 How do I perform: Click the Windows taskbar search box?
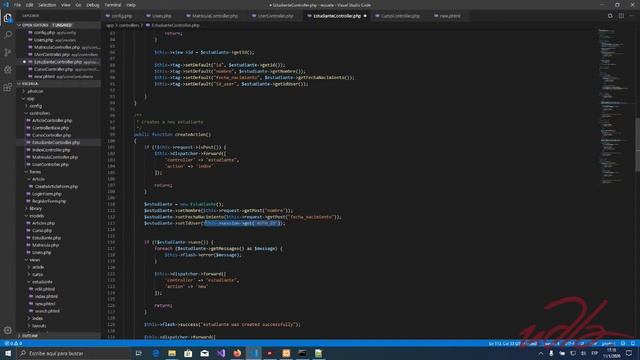(73, 353)
